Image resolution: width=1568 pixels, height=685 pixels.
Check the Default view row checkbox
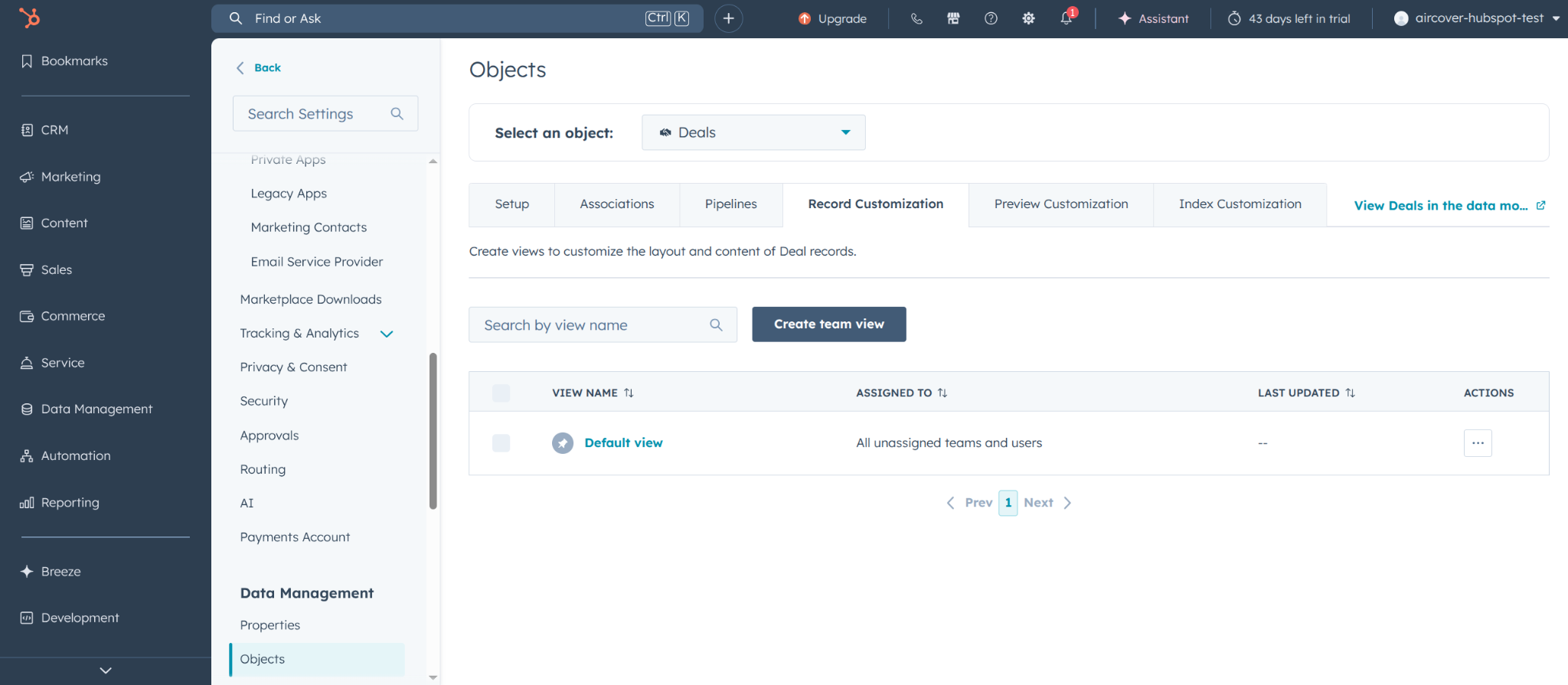pyautogui.click(x=501, y=443)
